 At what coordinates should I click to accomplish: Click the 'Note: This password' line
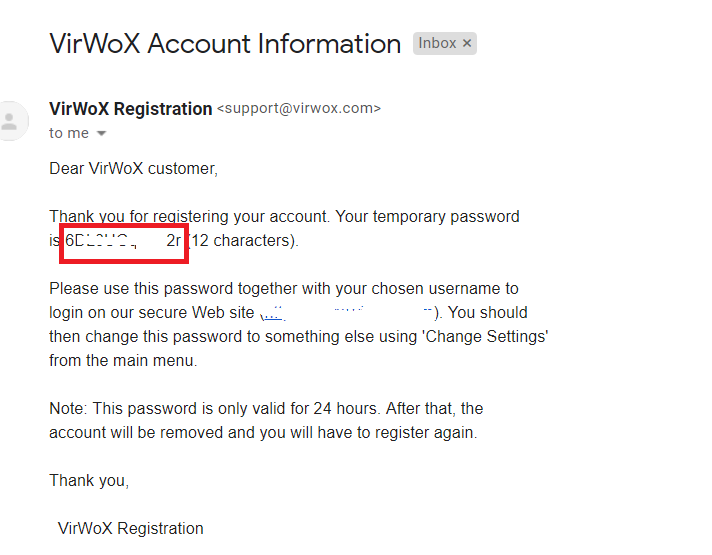pyautogui.click(x=266, y=409)
